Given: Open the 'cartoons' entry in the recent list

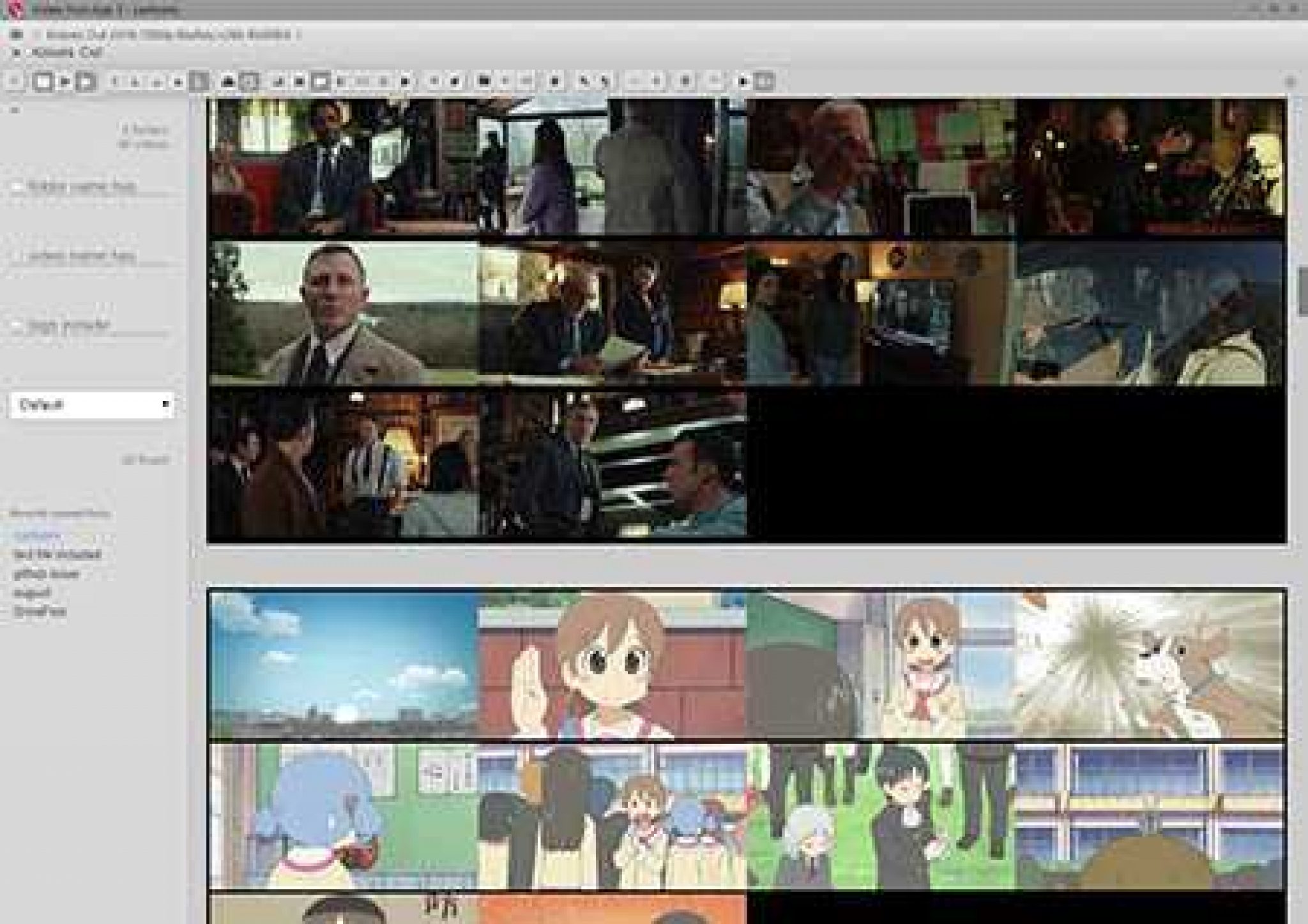Looking at the screenshot, I should click(x=37, y=535).
